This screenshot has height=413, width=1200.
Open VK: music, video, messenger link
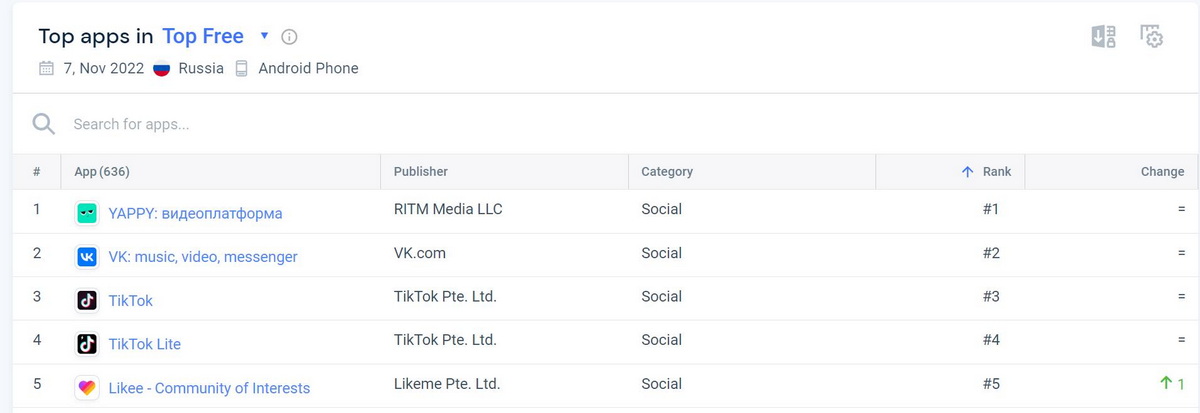(203, 257)
